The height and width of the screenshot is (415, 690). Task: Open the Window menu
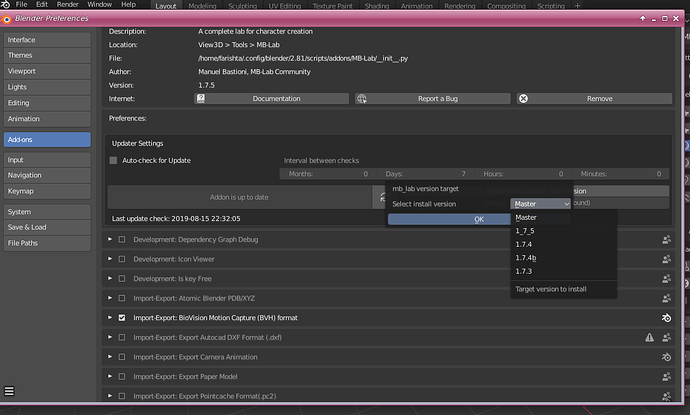[99, 4]
